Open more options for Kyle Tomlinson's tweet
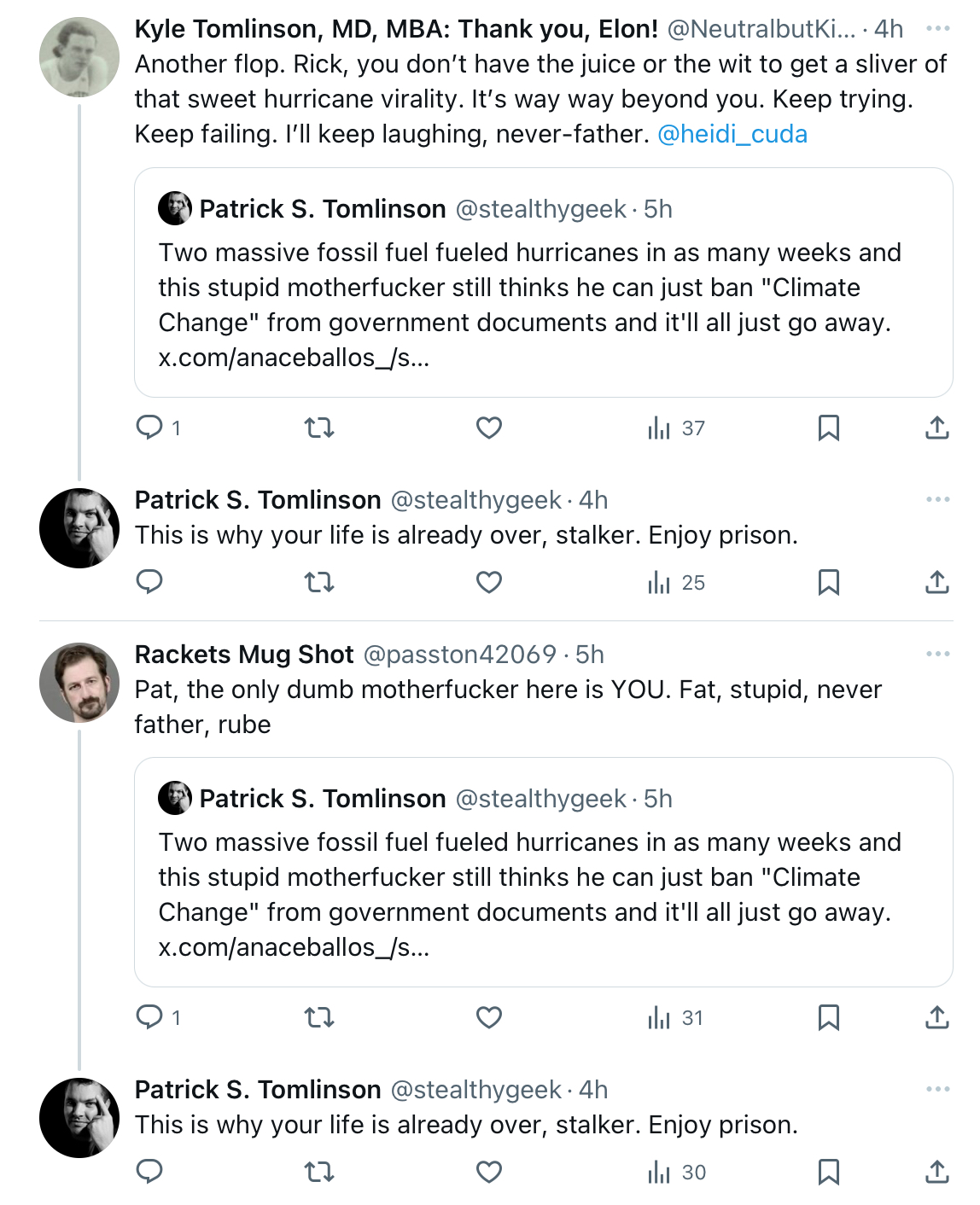This screenshot has width=980, height=1205. pyautogui.click(x=937, y=28)
